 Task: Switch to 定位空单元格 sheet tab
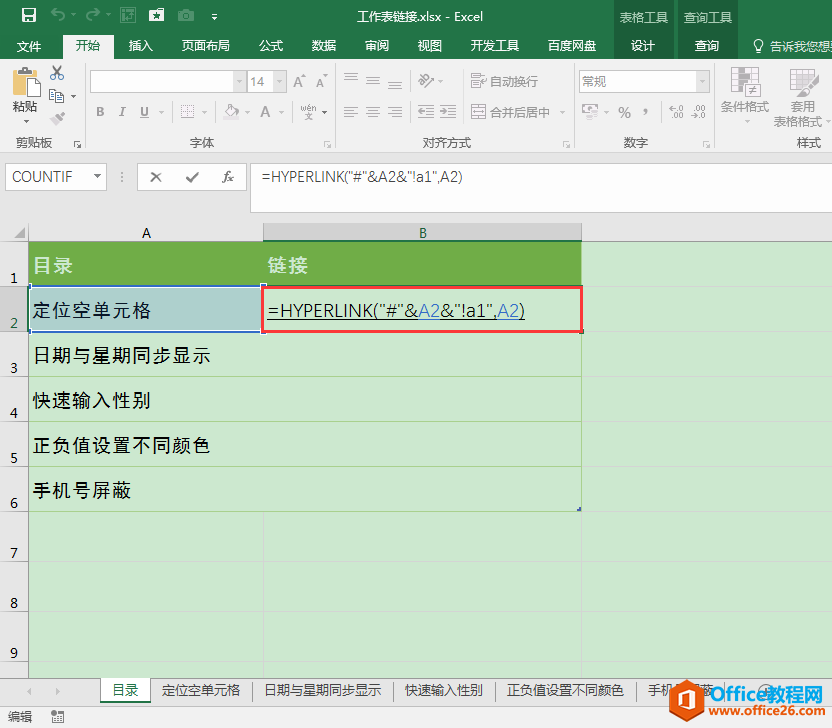pos(201,690)
